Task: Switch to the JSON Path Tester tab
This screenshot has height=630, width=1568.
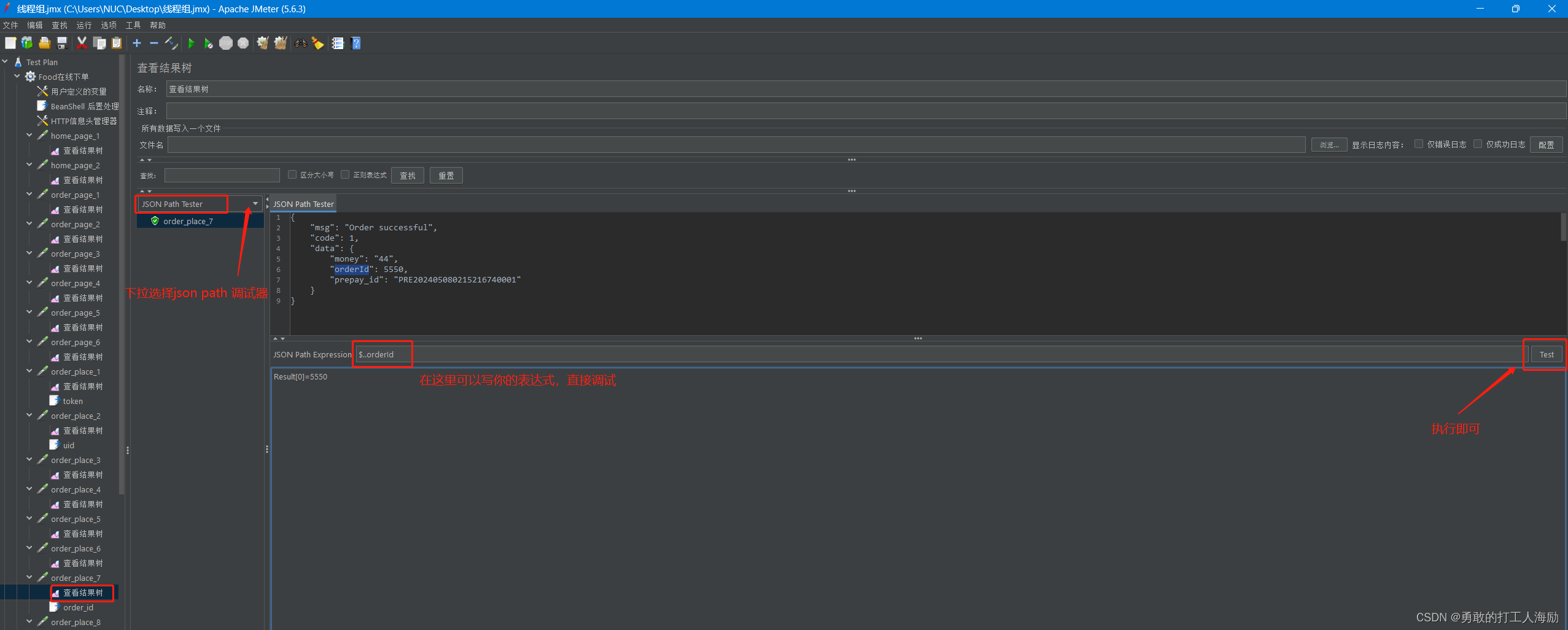Action: [x=303, y=204]
